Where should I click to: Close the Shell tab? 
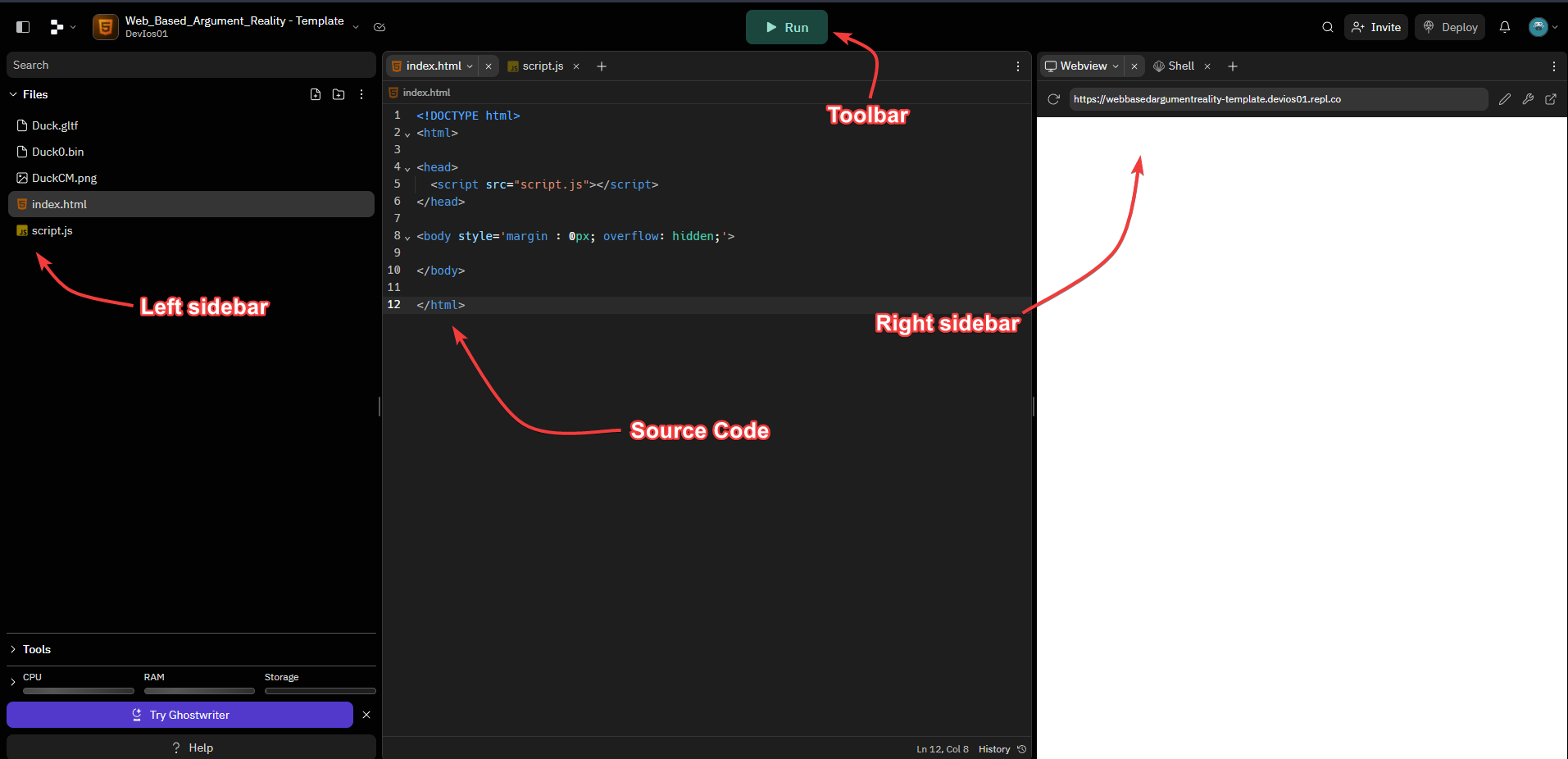point(1207,66)
